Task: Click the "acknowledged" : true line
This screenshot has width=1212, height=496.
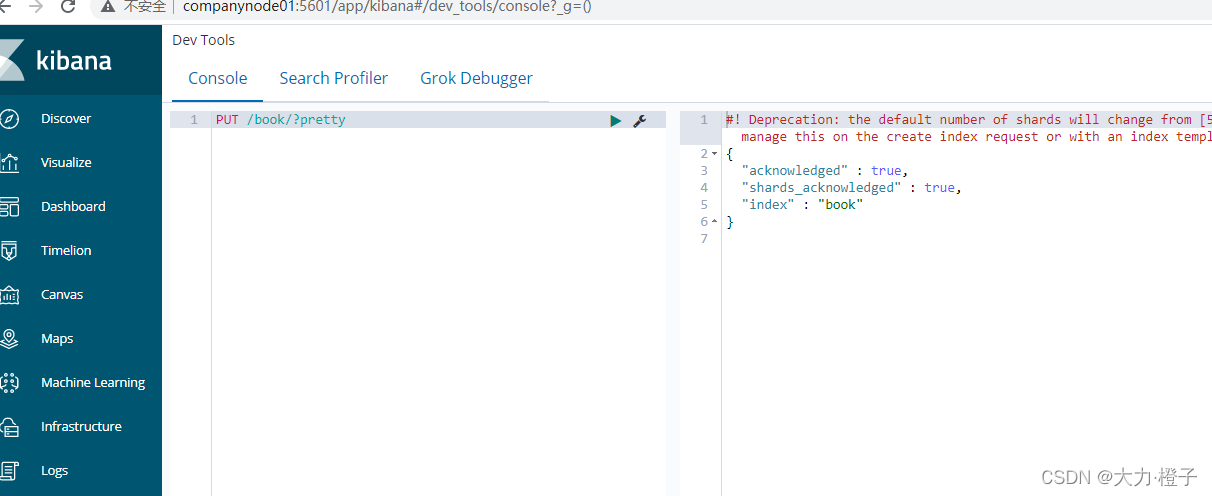Action: tap(825, 171)
